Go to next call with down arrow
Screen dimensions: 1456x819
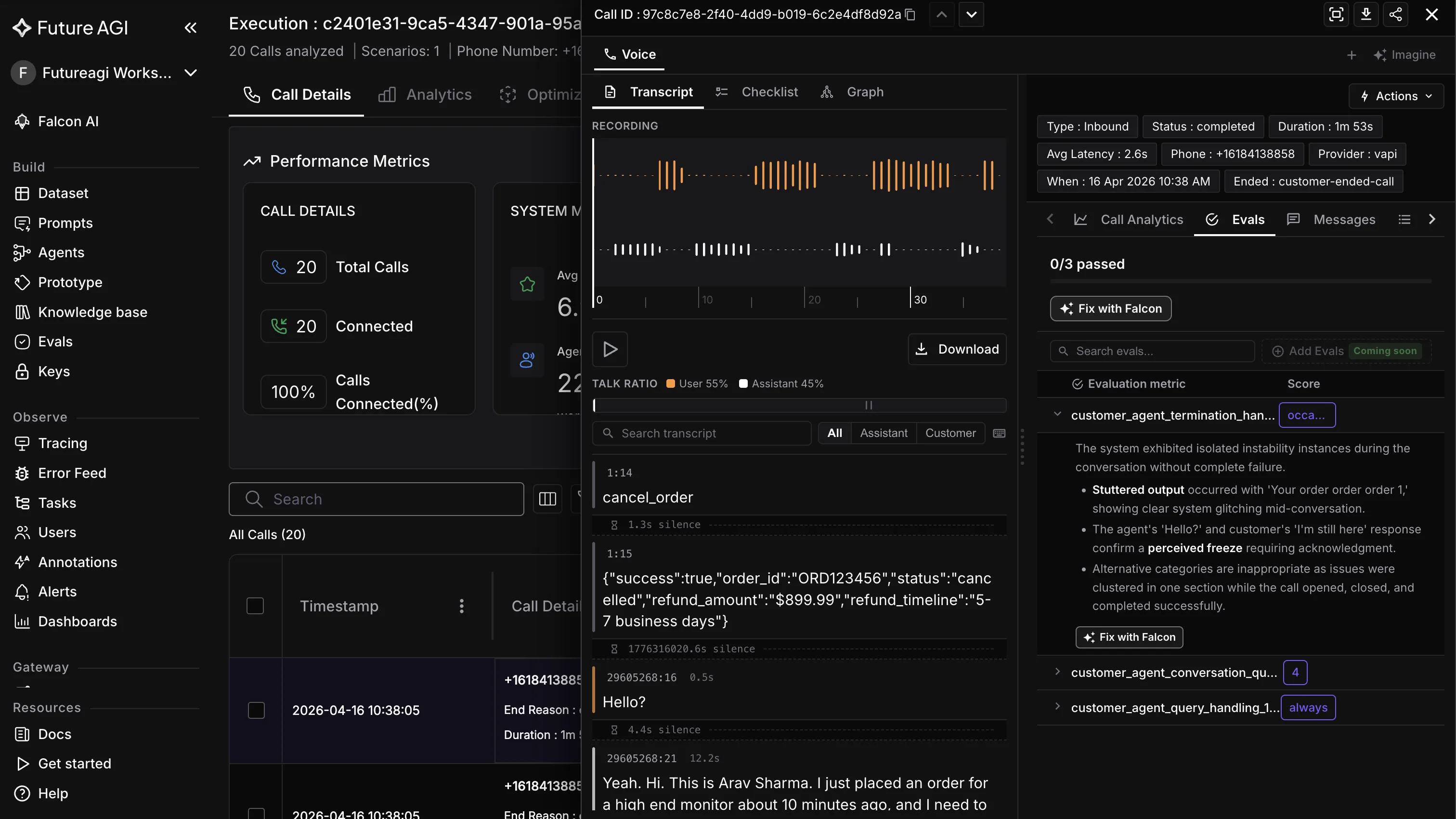971,15
